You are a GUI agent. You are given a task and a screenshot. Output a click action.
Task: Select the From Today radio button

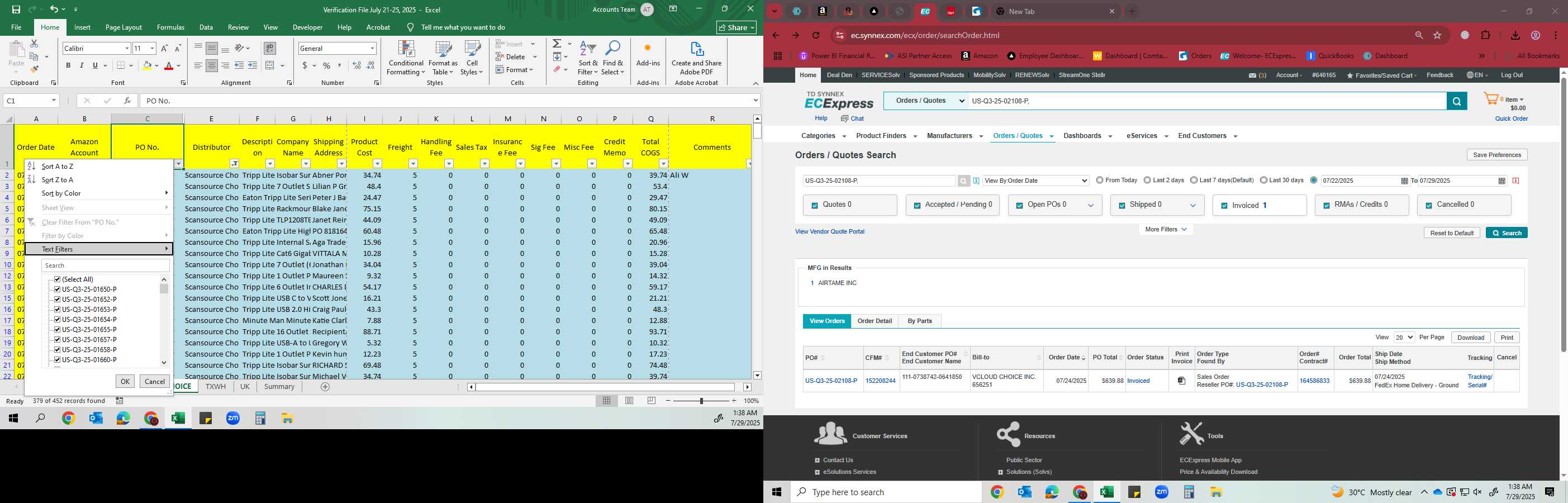1099,181
